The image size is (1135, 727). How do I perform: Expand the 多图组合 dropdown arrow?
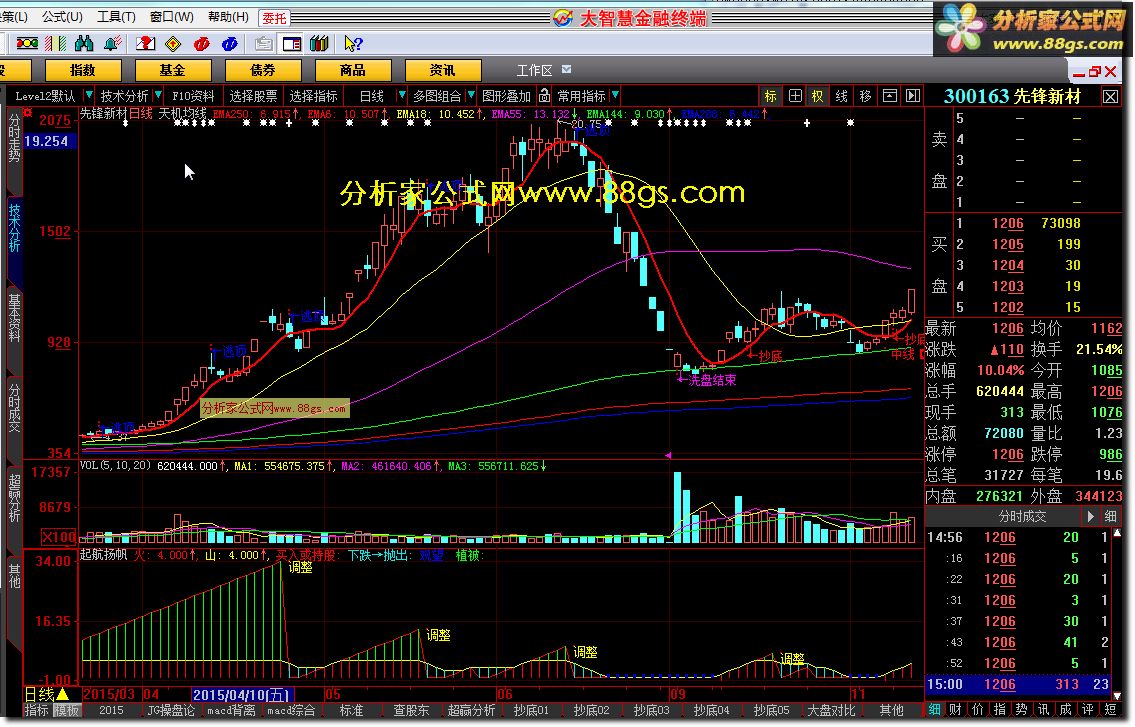(x=471, y=96)
